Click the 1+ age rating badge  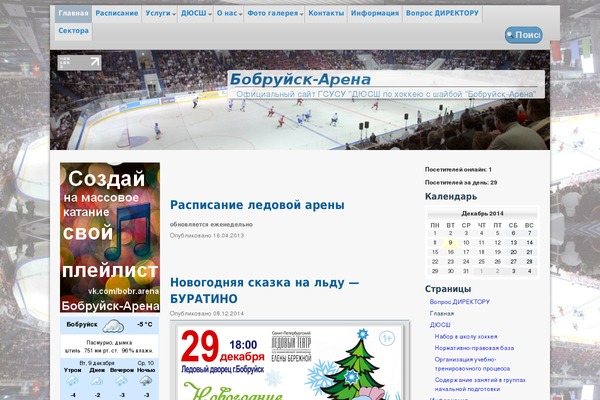tap(387, 338)
